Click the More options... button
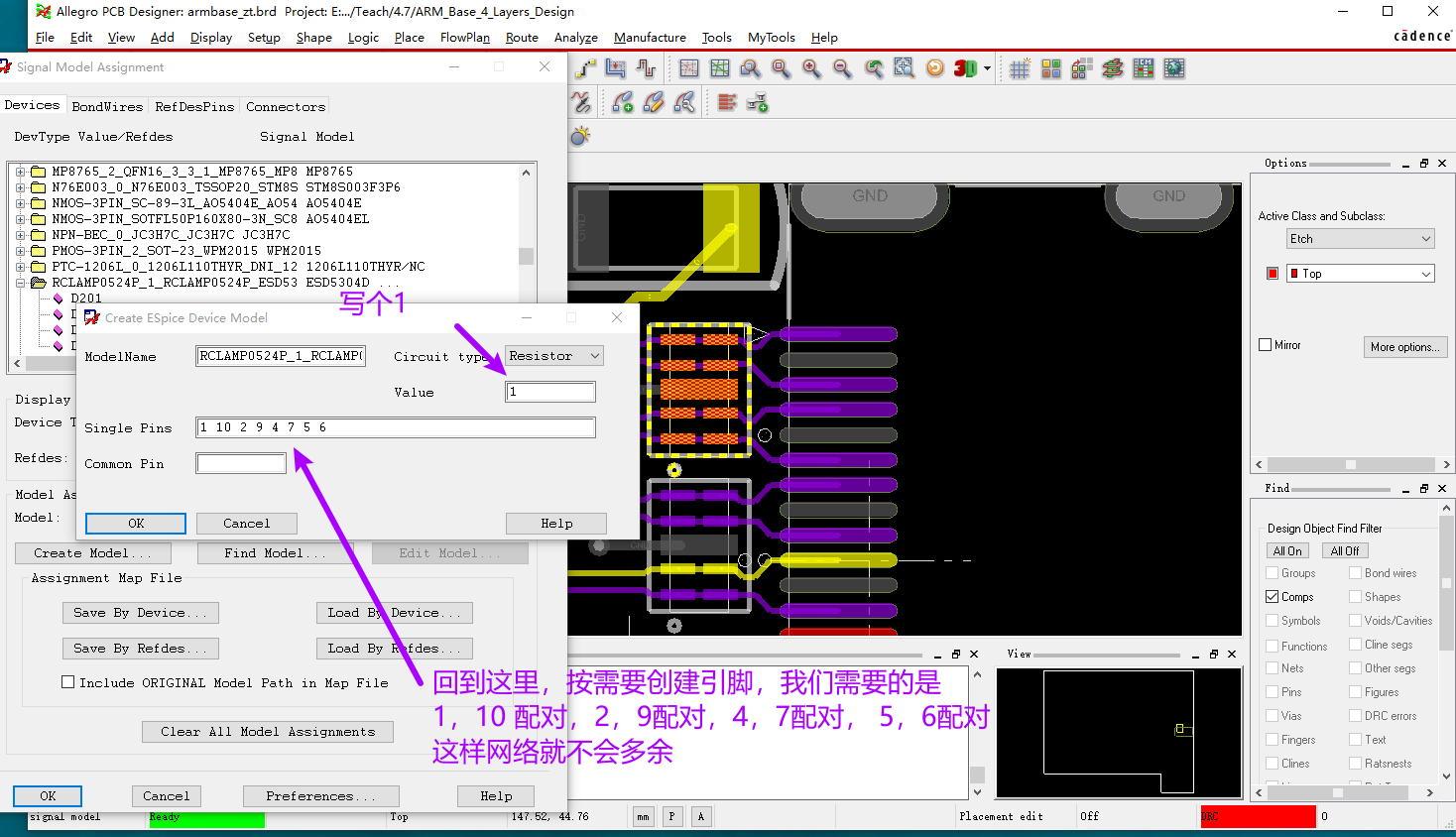The height and width of the screenshot is (837, 1456). [x=1405, y=347]
